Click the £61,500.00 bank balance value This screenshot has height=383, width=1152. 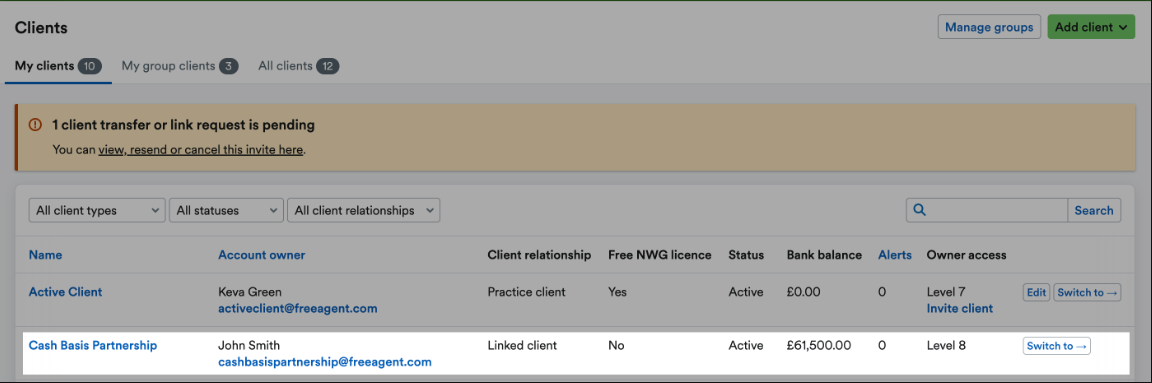(819, 345)
